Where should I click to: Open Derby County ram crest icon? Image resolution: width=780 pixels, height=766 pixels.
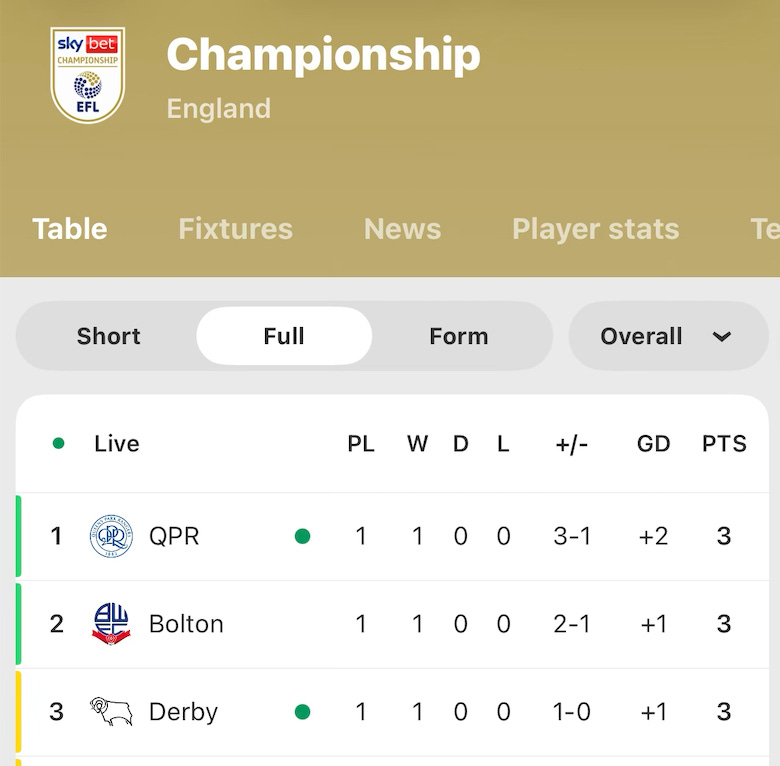coord(111,711)
